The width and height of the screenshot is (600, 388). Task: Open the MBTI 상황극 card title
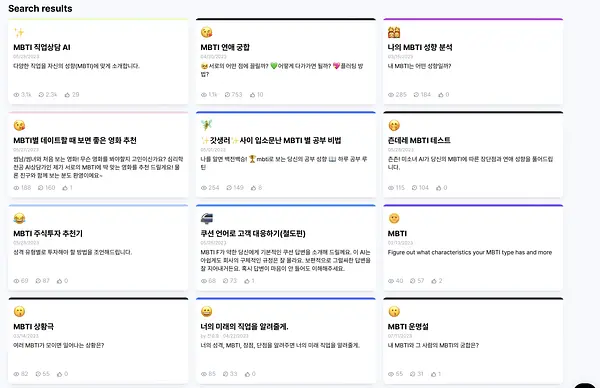pos(34,327)
